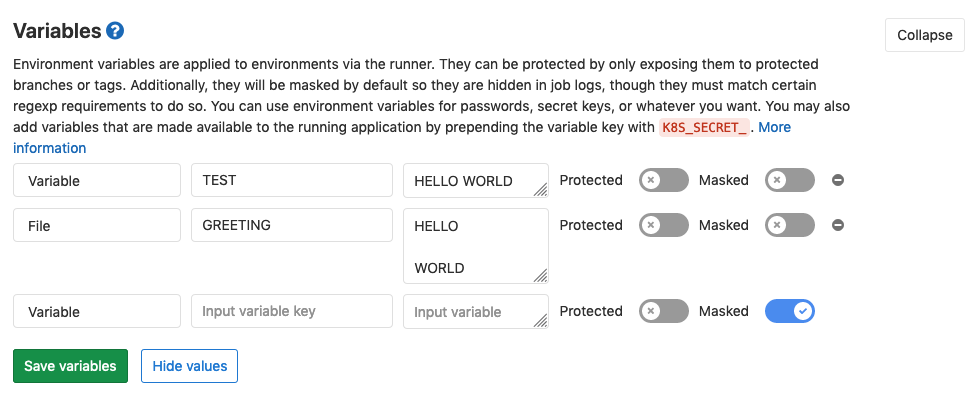Image resolution: width=980 pixels, height=400 pixels.
Task: Click the Input variable key field
Action: [x=291, y=311]
